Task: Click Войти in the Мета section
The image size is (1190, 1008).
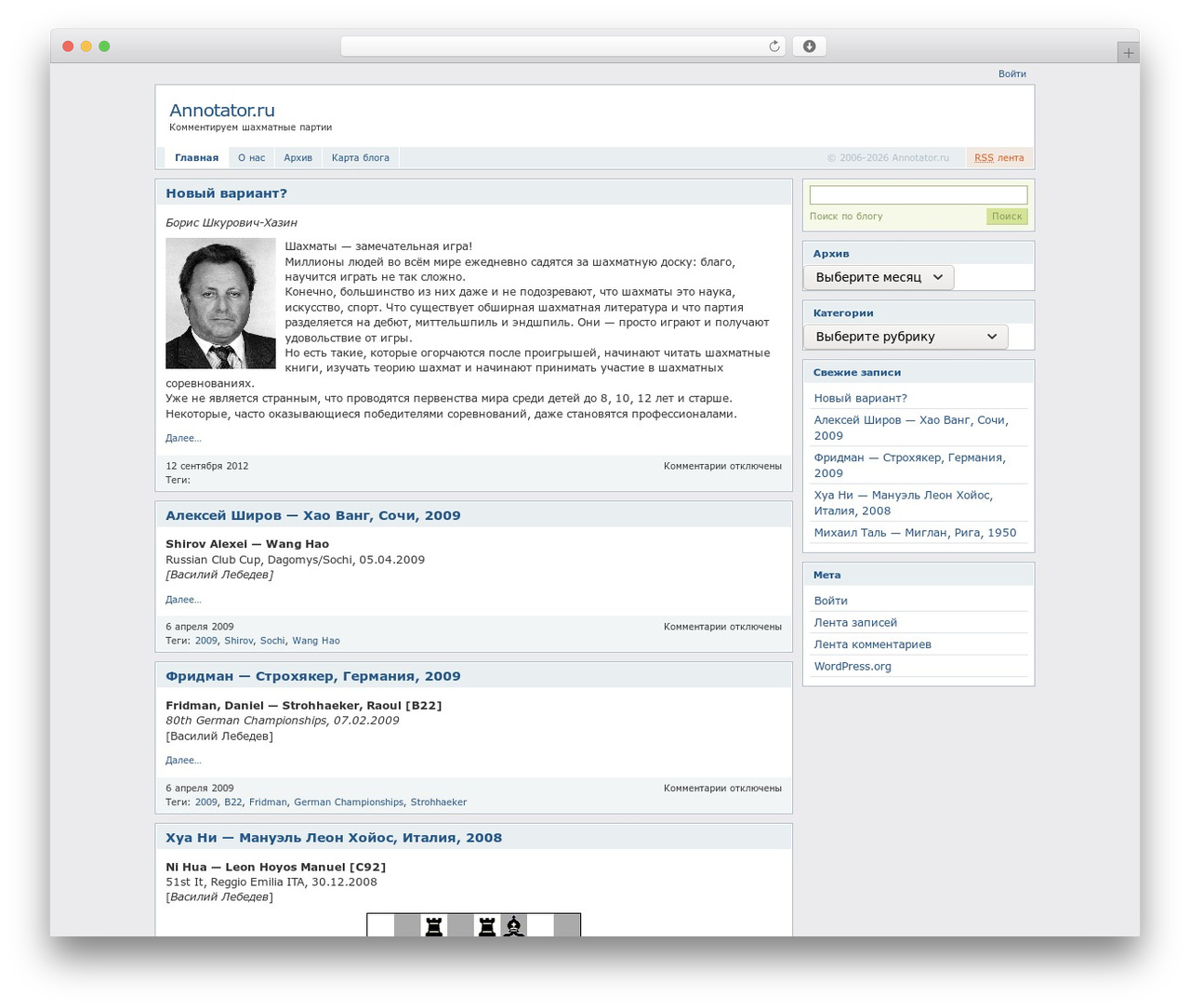Action: [831, 601]
